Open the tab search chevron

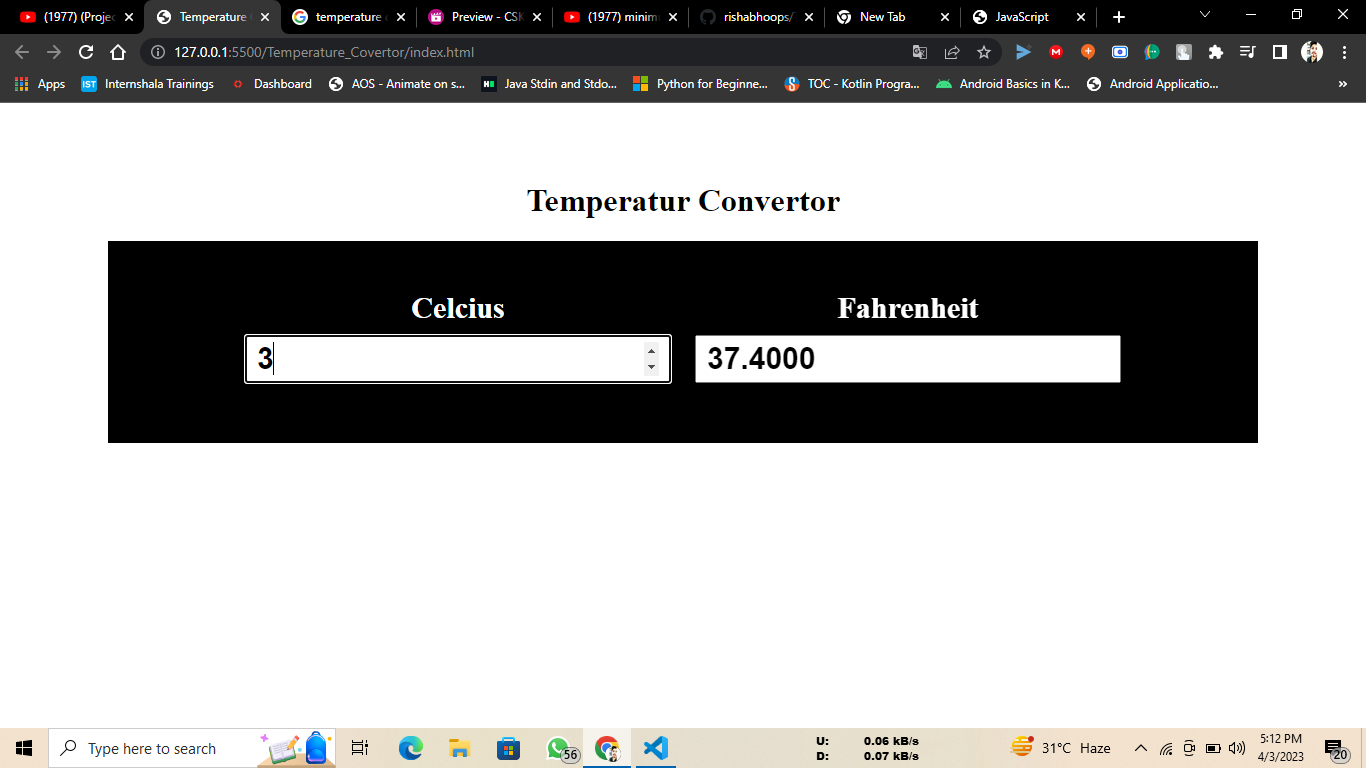pyautogui.click(x=1203, y=16)
